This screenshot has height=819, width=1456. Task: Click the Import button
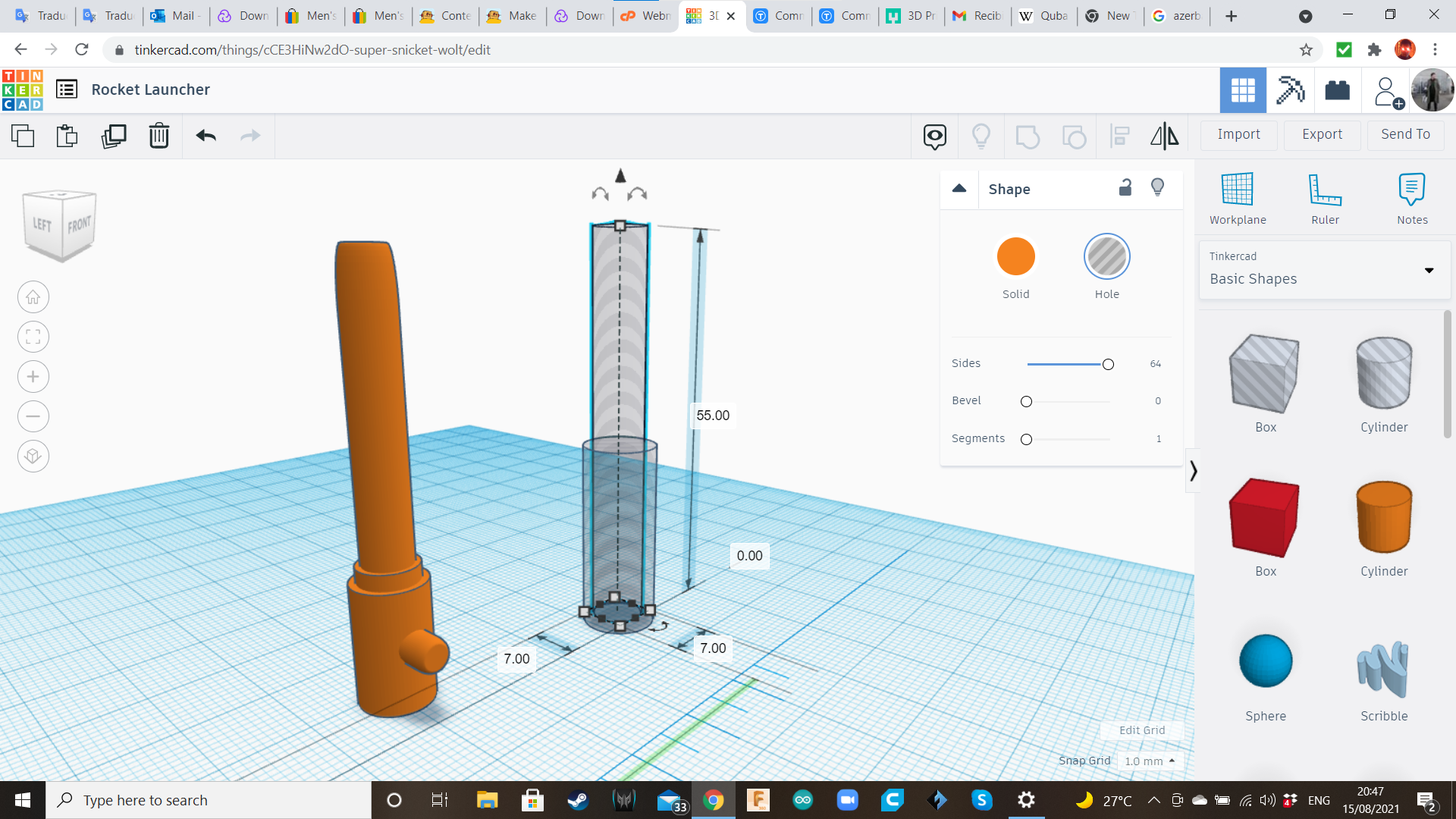[x=1238, y=134]
